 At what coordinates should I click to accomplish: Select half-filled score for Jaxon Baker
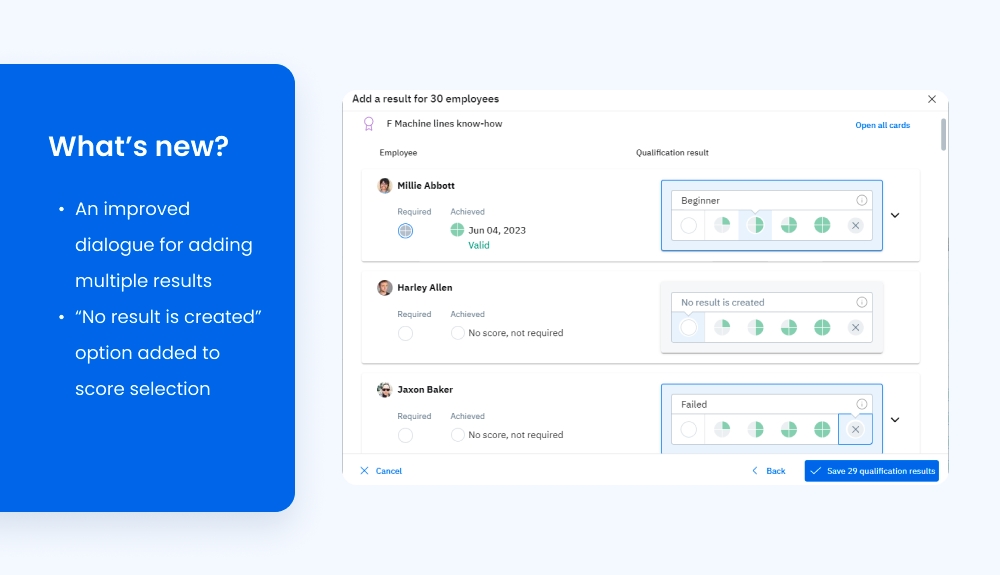click(x=756, y=430)
